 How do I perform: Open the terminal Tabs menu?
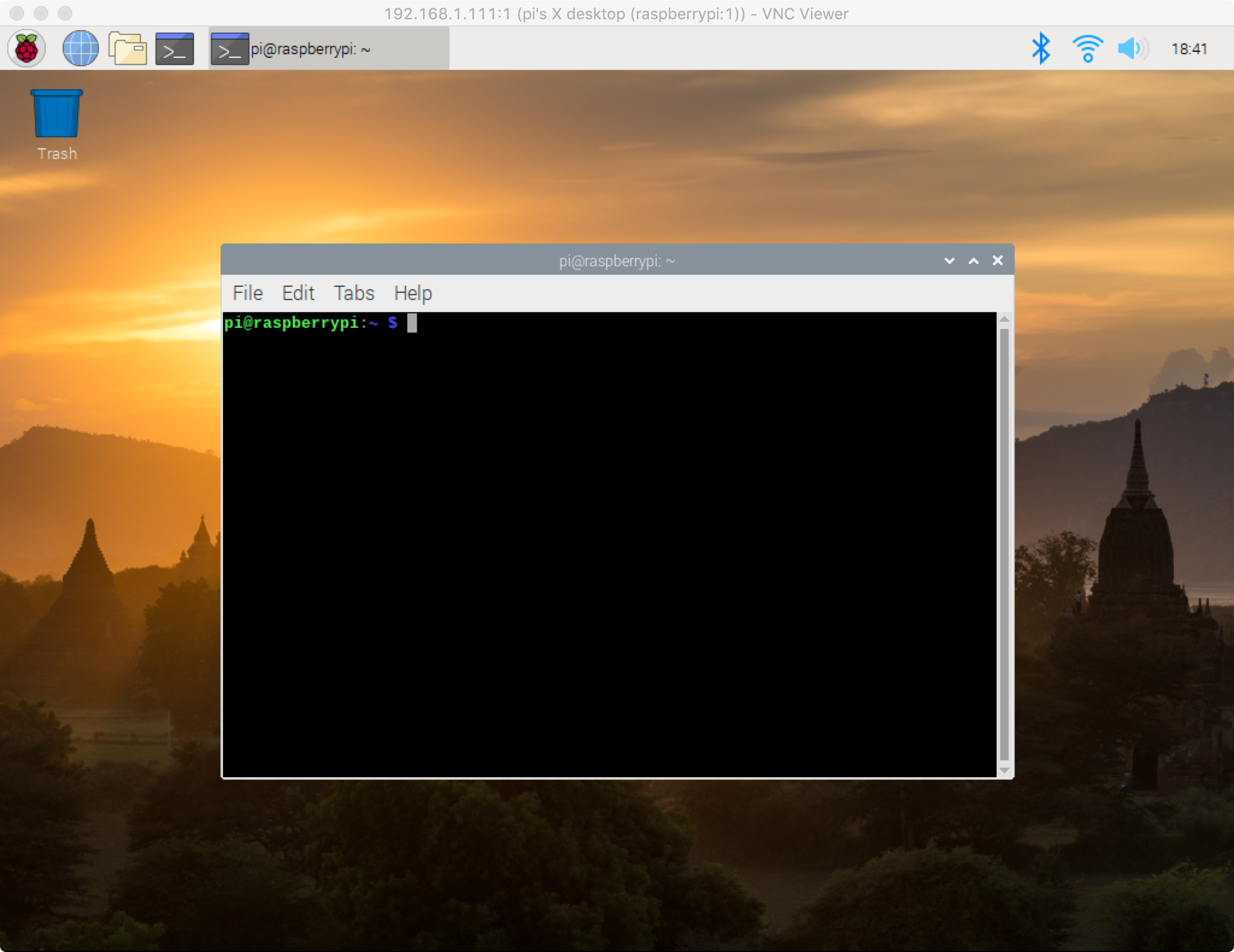point(354,293)
